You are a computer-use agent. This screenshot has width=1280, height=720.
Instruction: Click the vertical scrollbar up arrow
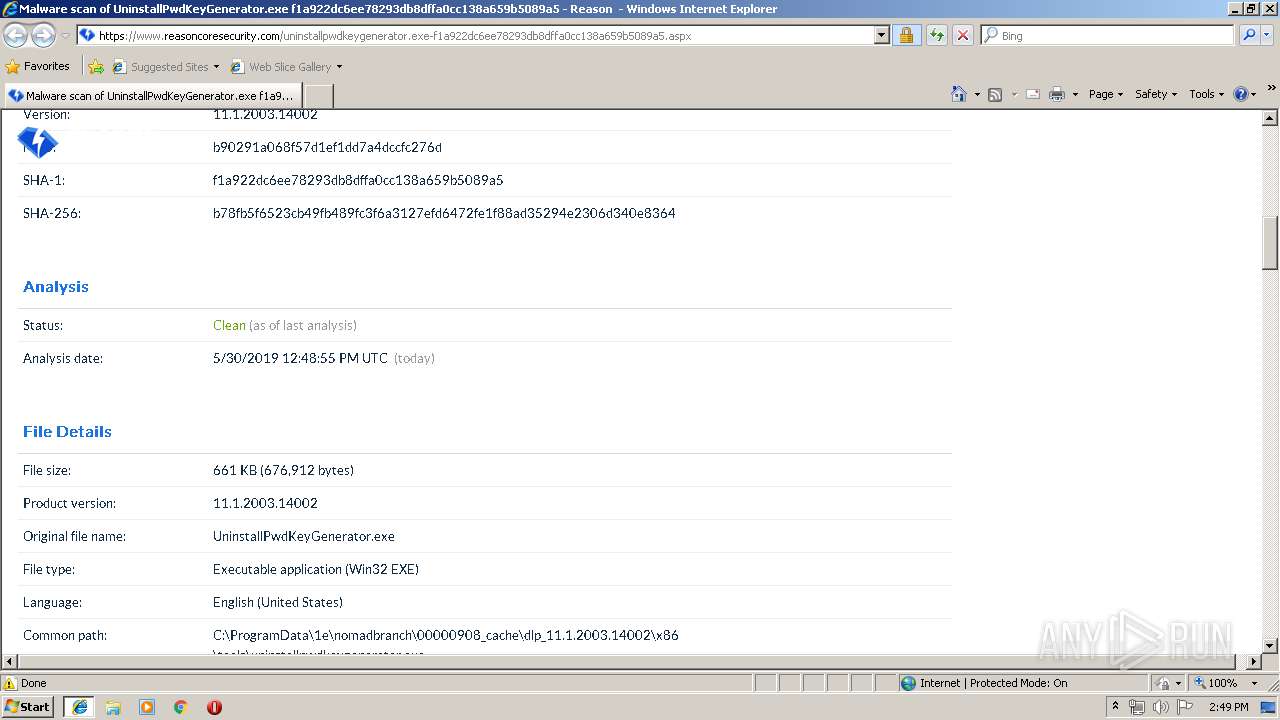pyautogui.click(x=1270, y=118)
